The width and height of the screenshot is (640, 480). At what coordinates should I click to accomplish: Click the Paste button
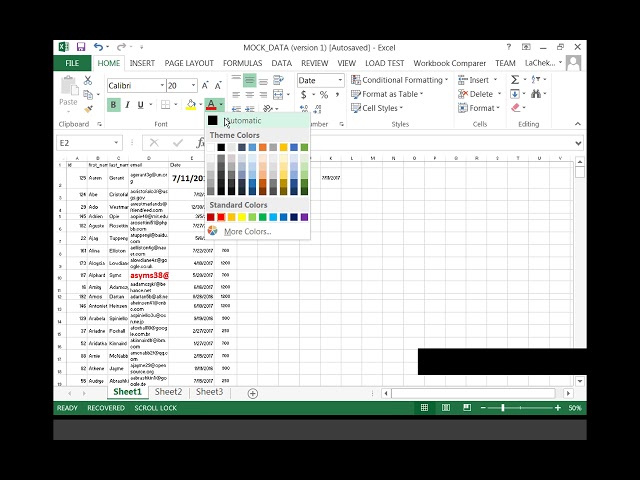pyautogui.click(x=68, y=95)
